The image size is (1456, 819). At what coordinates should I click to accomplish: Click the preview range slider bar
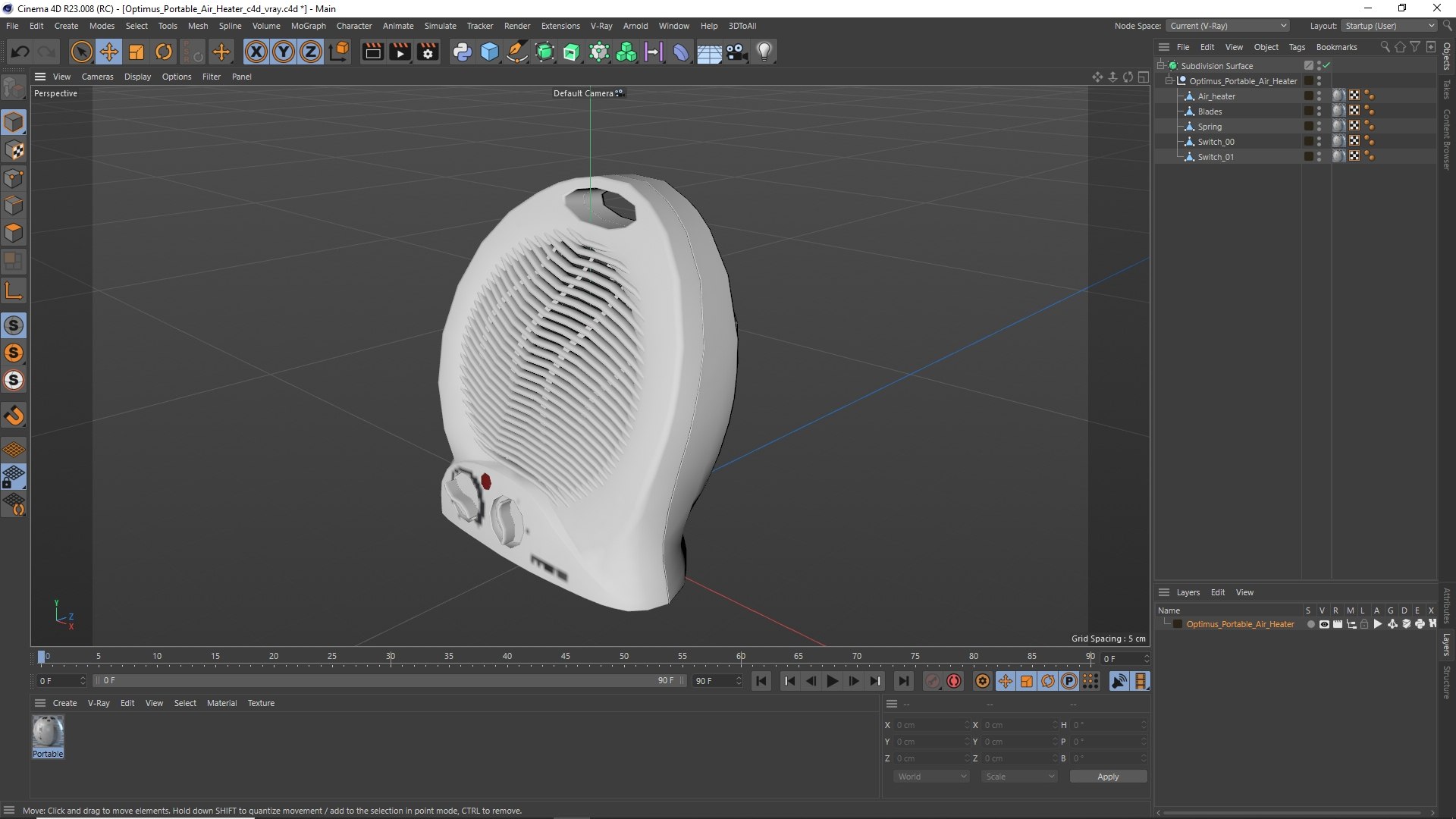(389, 680)
